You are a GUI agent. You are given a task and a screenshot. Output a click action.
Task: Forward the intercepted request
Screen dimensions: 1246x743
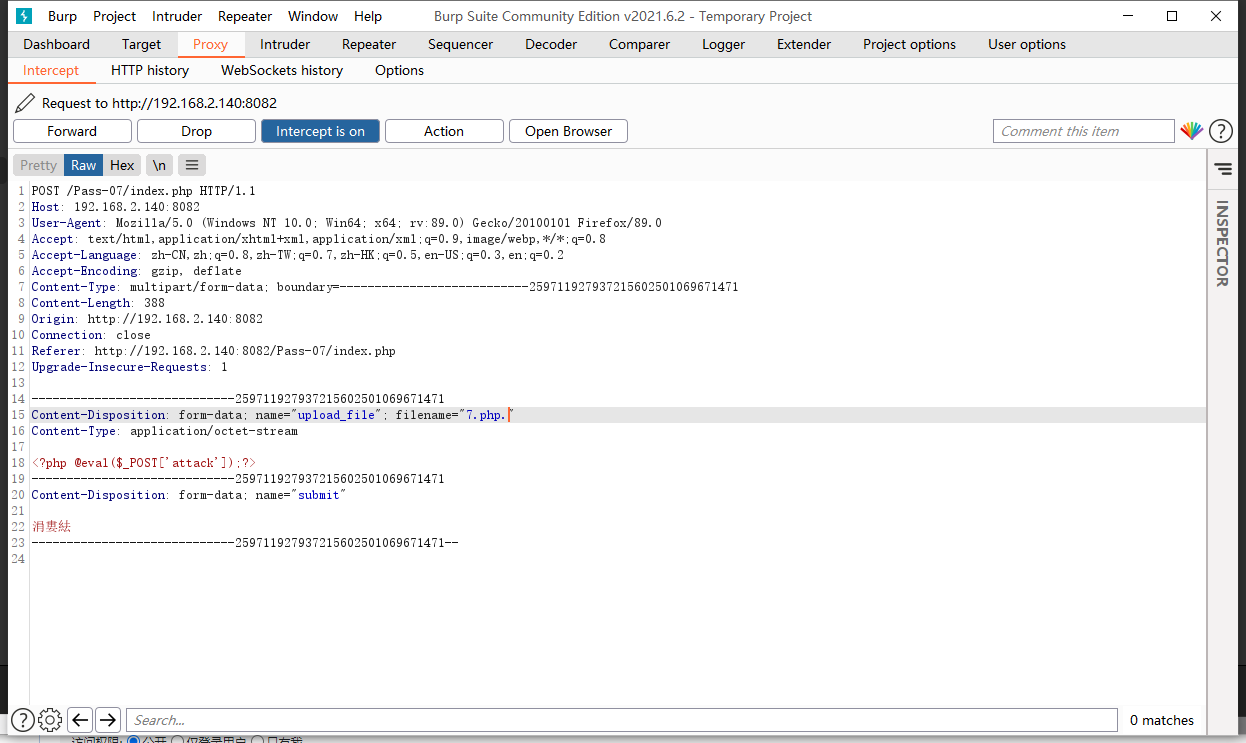(x=72, y=131)
